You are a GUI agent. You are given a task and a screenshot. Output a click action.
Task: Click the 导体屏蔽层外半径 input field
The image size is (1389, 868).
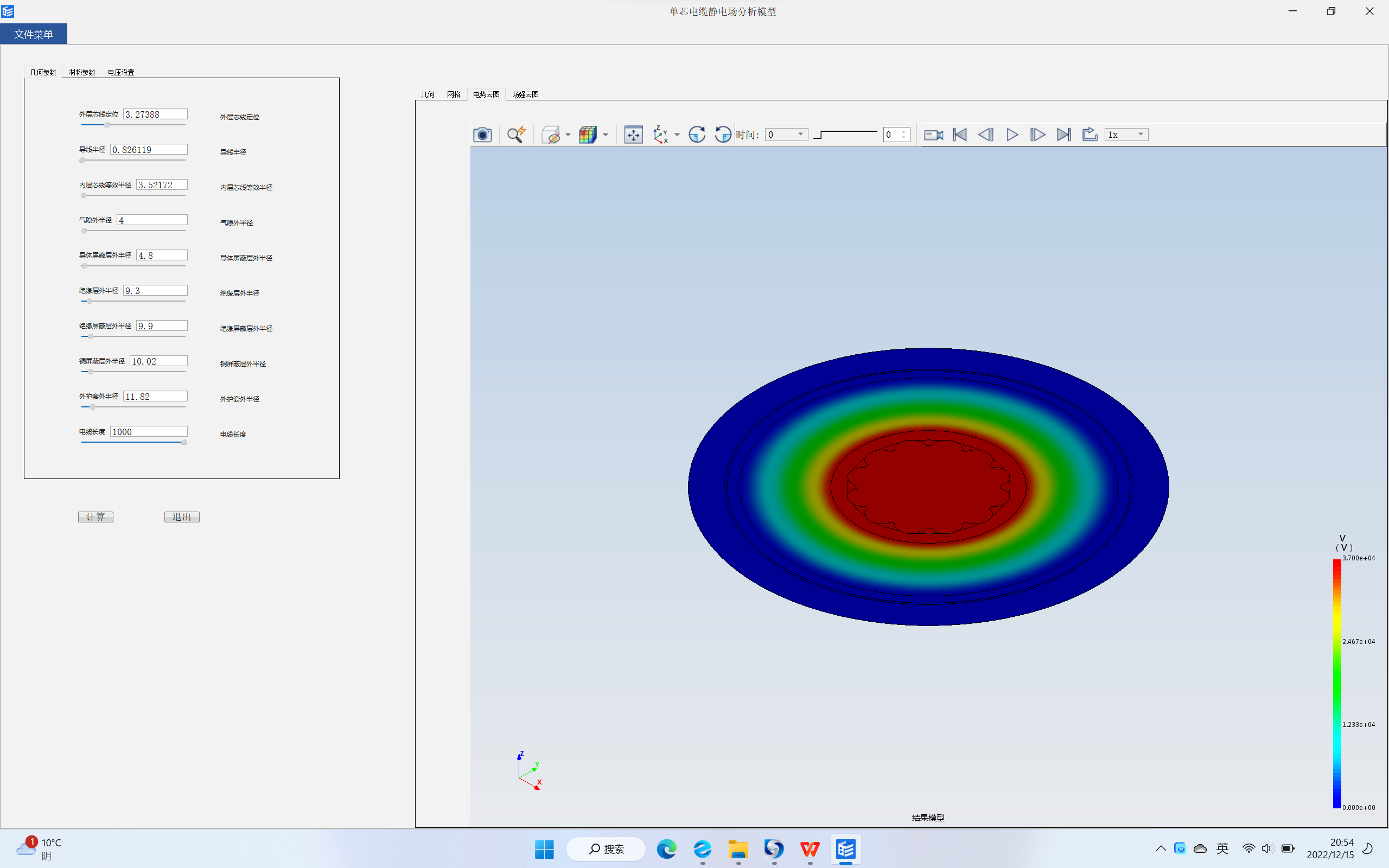click(x=162, y=256)
